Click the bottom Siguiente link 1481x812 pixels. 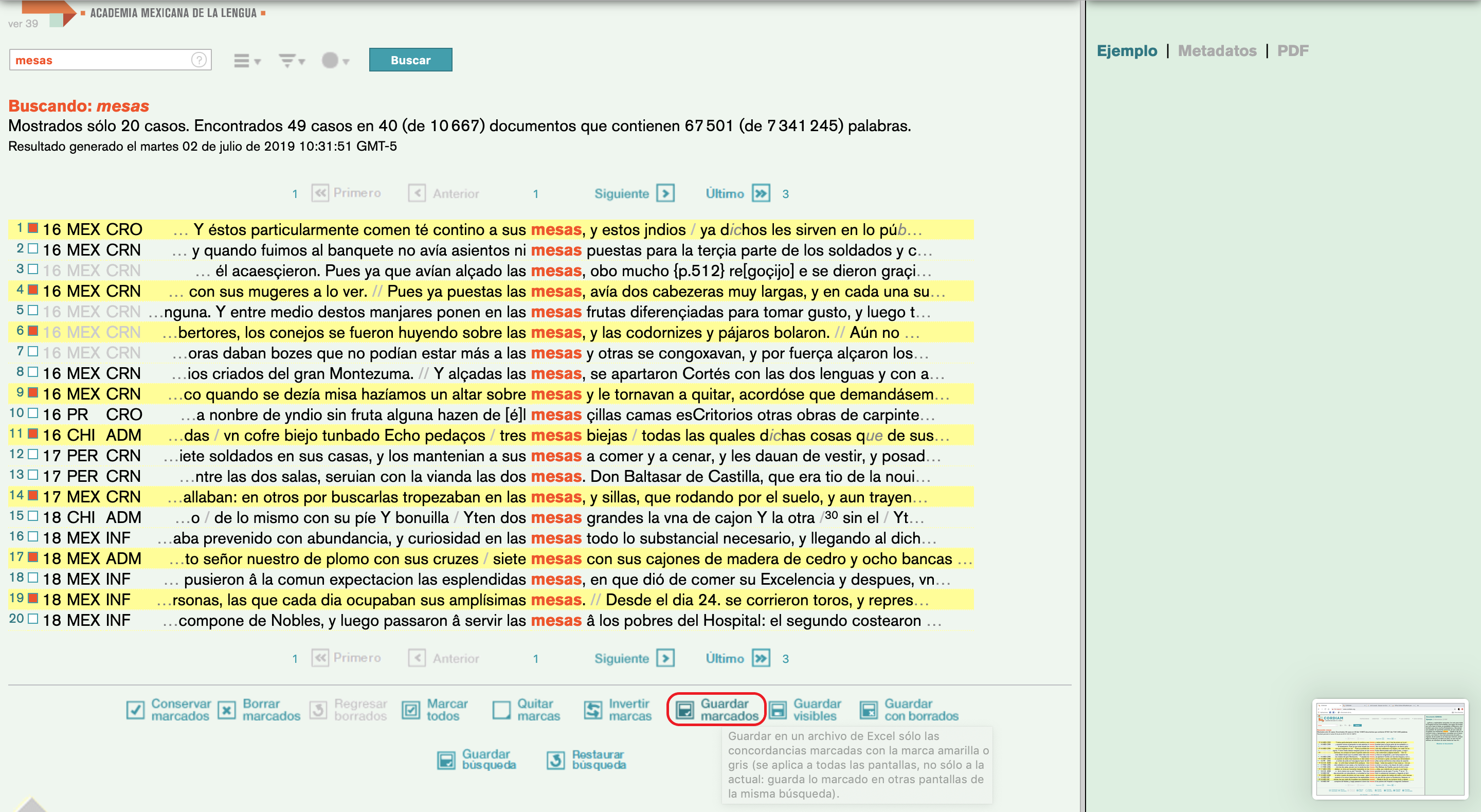pyautogui.click(x=622, y=658)
